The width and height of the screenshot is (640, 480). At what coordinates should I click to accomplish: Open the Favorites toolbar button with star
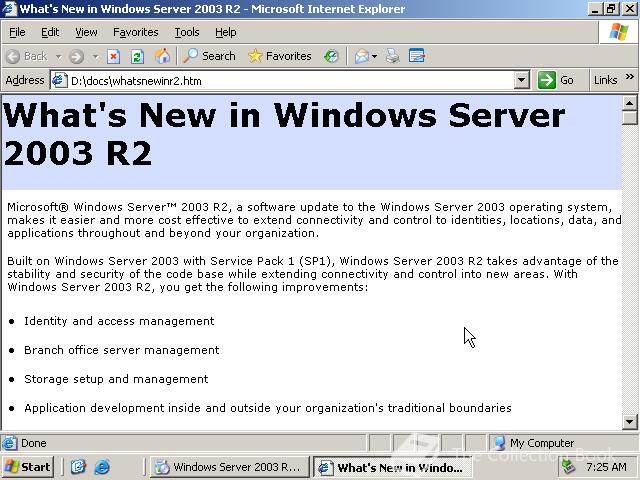pos(280,56)
